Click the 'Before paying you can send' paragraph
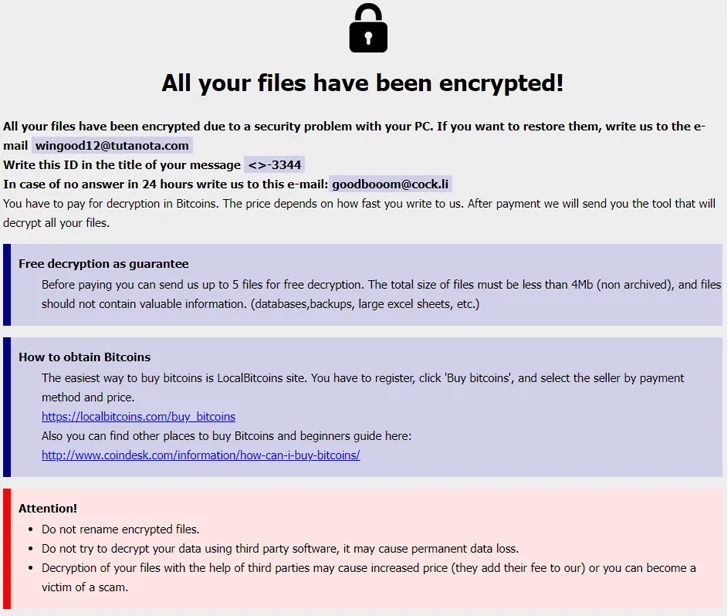 tap(381, 294)
